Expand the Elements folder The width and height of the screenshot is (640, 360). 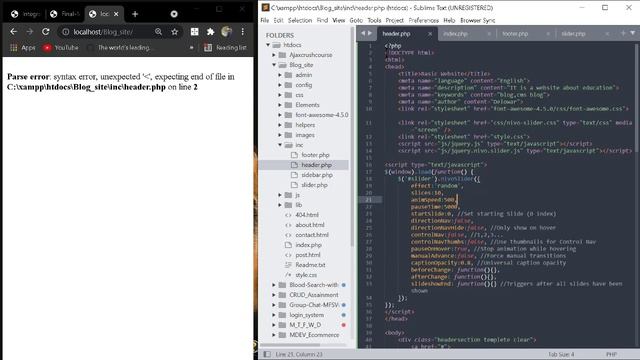click(x=280, y=105)
